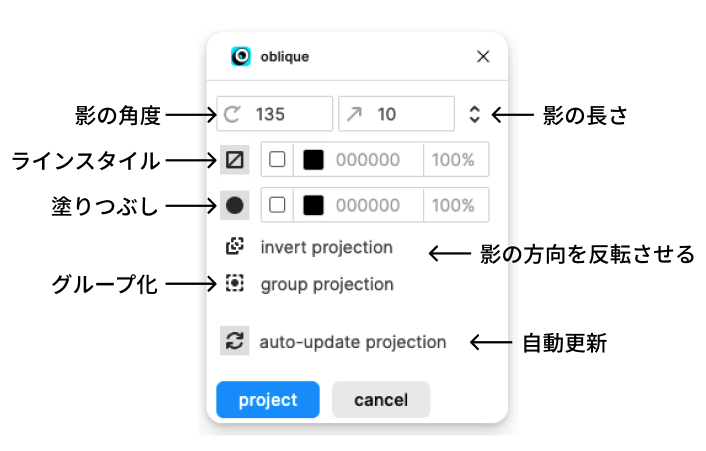Enable the line style checkbox
Image resolution: width=706 pixels, height=451 pixels.
277,160
